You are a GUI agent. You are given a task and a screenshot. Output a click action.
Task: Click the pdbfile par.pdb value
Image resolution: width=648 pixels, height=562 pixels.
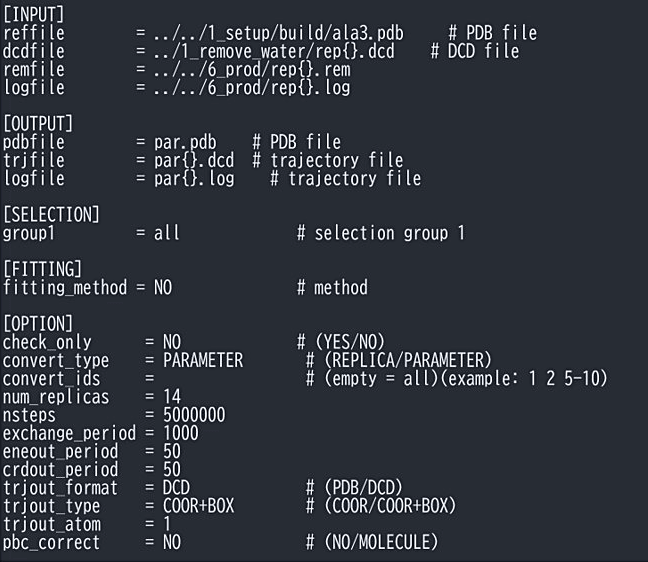pos(185,143)
